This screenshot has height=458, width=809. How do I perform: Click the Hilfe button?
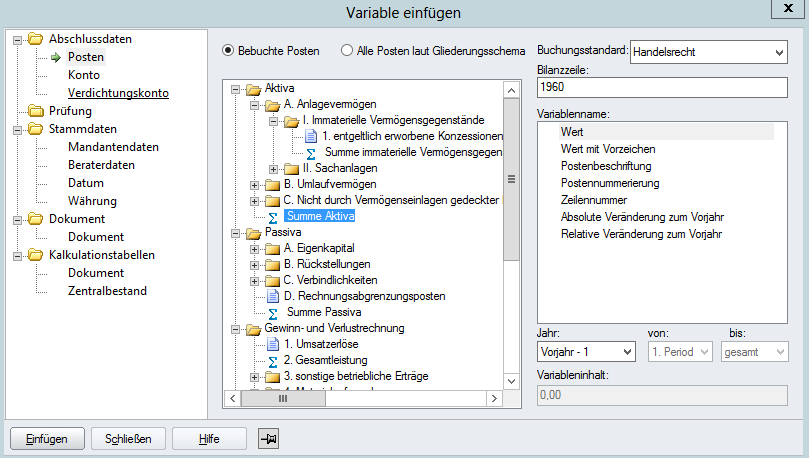click(x=209, y=439)
